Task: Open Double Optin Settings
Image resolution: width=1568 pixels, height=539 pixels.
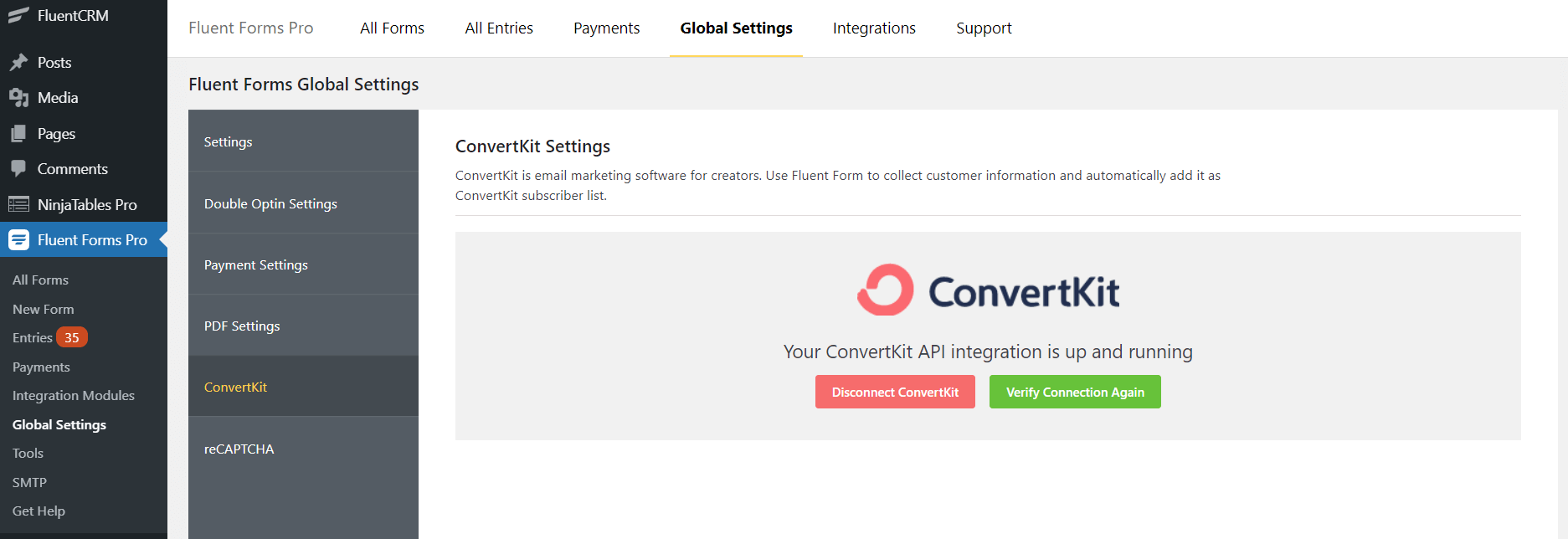Action: tap(303, 203)
